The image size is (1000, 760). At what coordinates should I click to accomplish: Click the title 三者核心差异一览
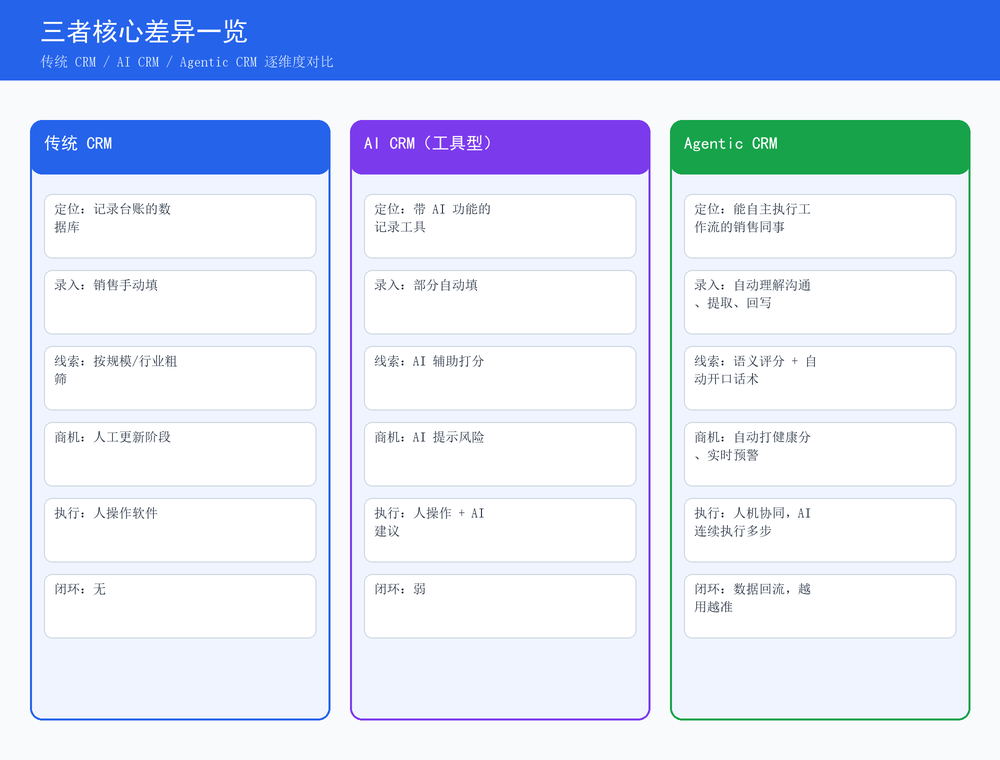coord(144,31)
